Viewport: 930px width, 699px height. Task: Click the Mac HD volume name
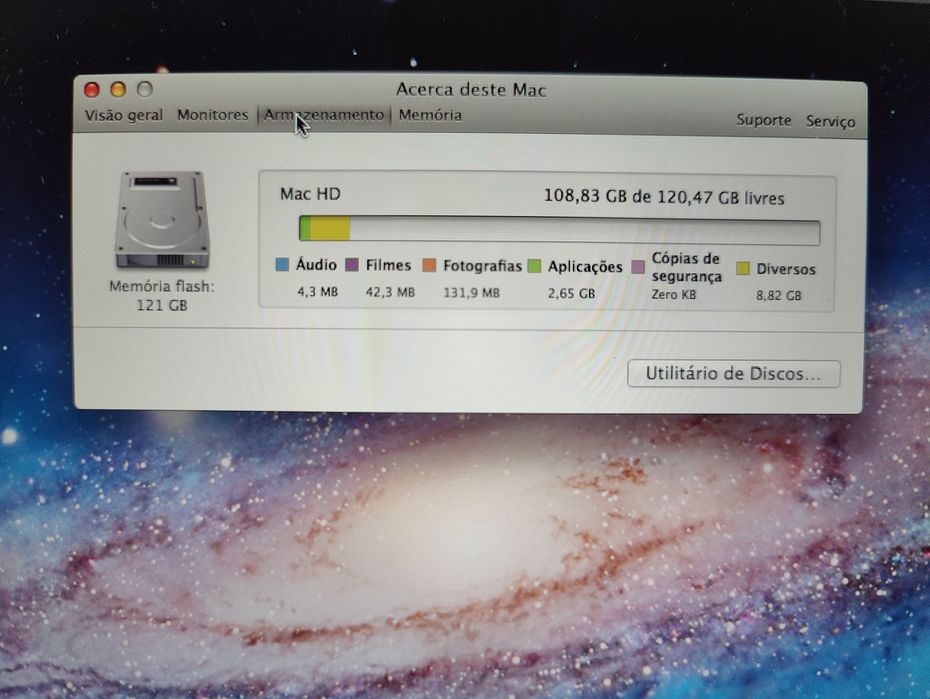click(310, 194)
